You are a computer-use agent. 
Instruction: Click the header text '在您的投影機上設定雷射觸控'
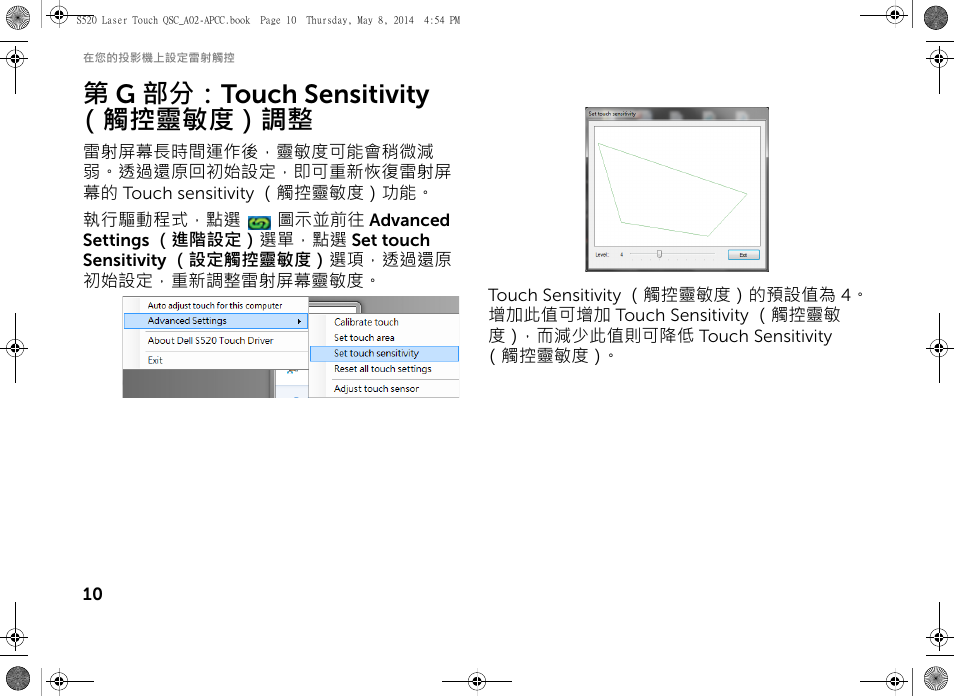[159, 58]
